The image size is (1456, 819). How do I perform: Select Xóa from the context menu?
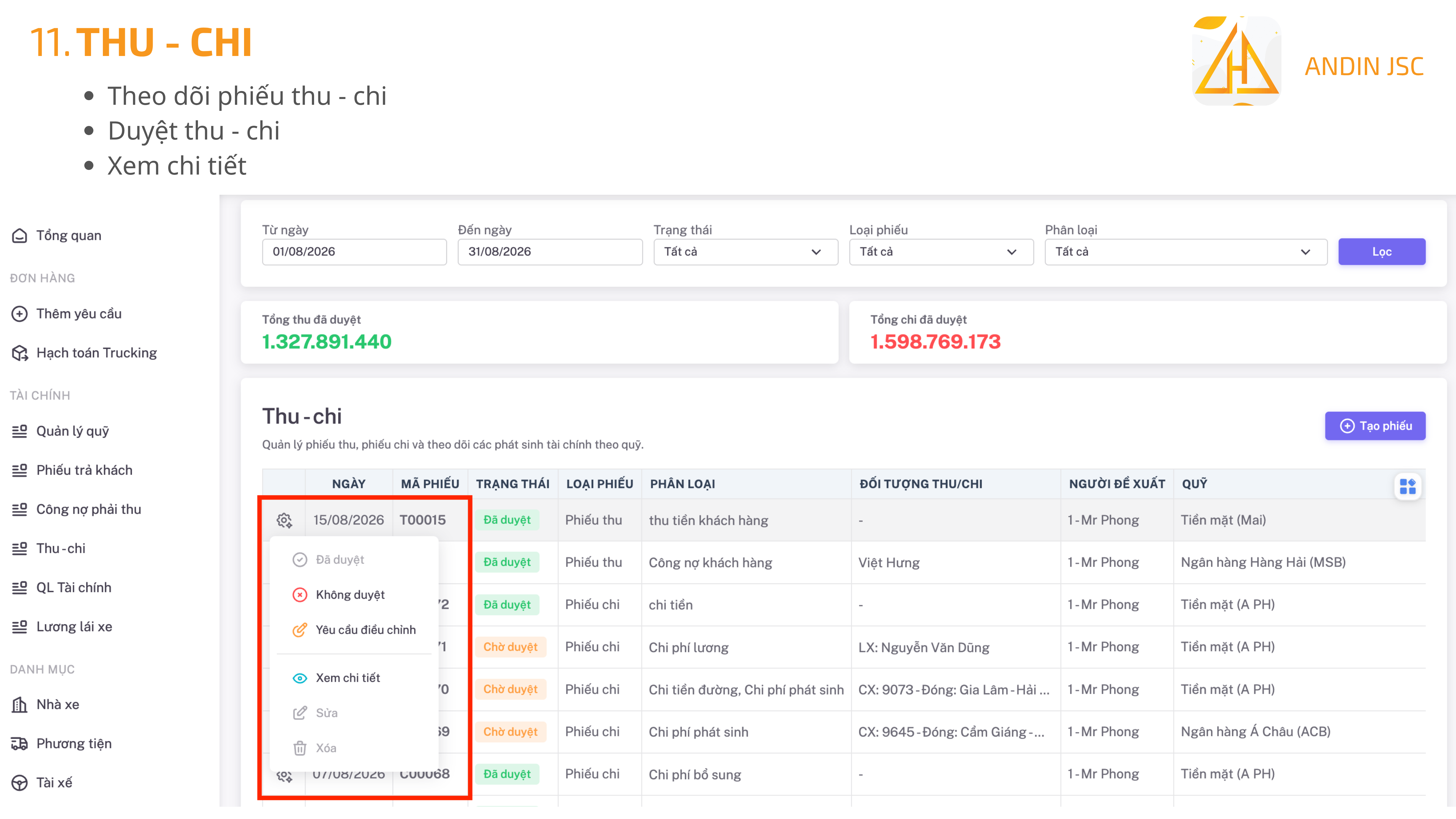354,748
